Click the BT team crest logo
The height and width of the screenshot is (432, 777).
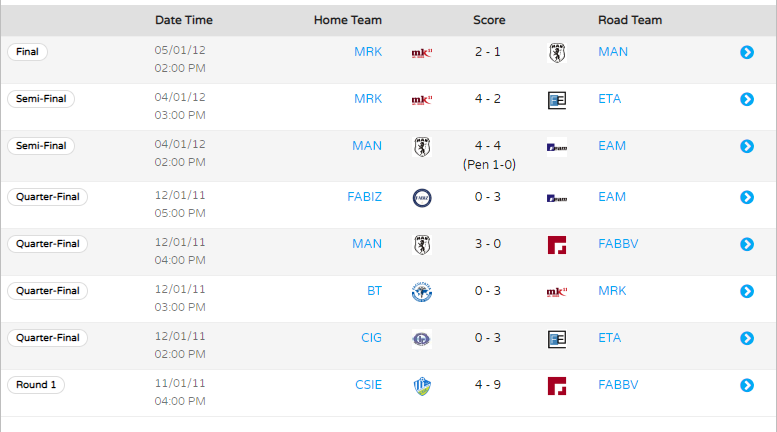pos(422,292)
